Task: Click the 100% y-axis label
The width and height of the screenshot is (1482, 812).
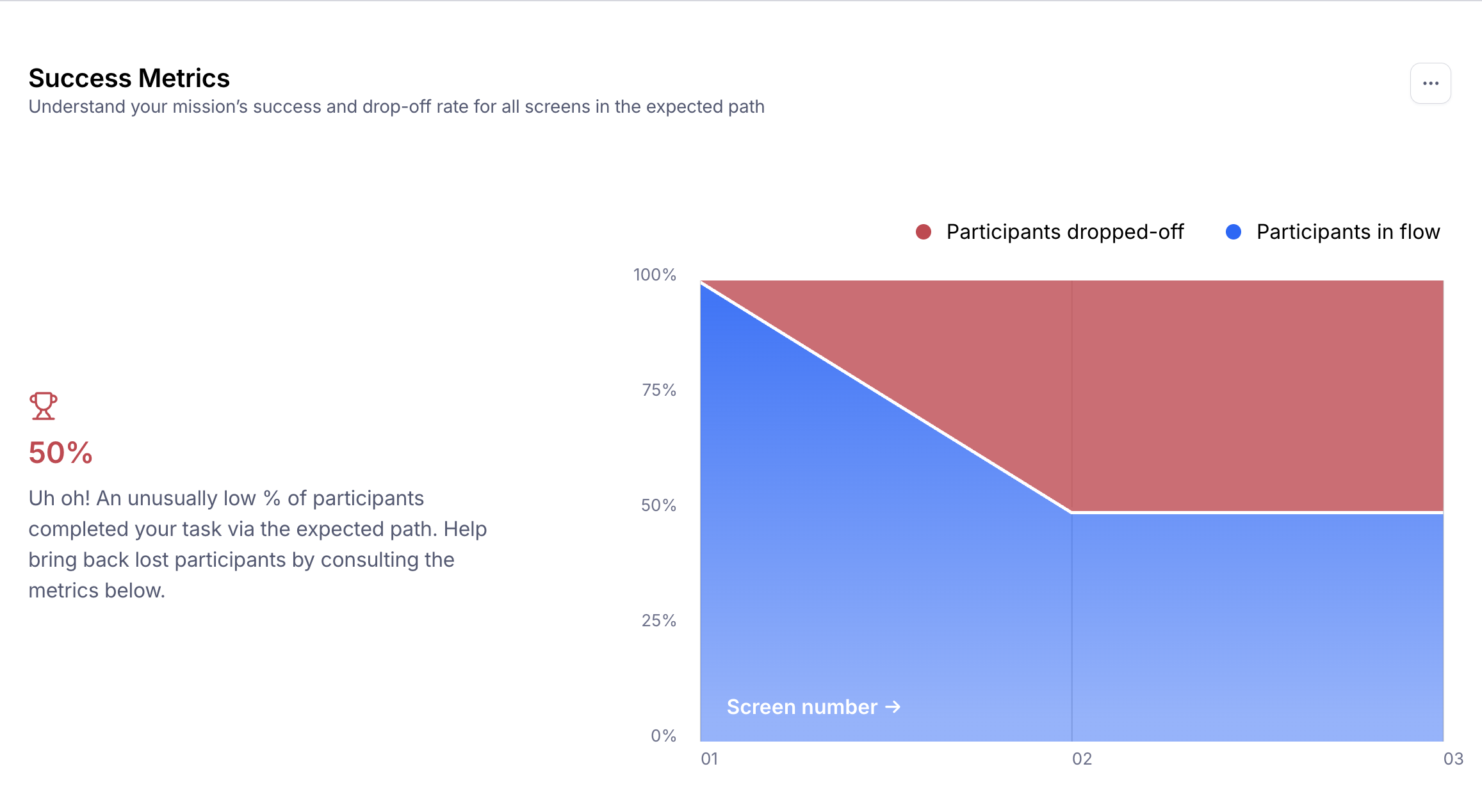Action: tap(655, 275)
